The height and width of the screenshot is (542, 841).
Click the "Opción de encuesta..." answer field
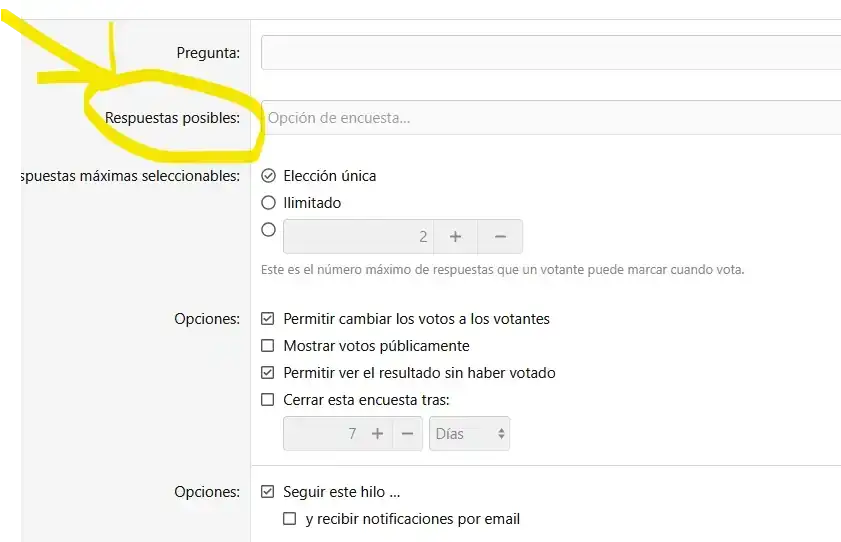(550, 118)
